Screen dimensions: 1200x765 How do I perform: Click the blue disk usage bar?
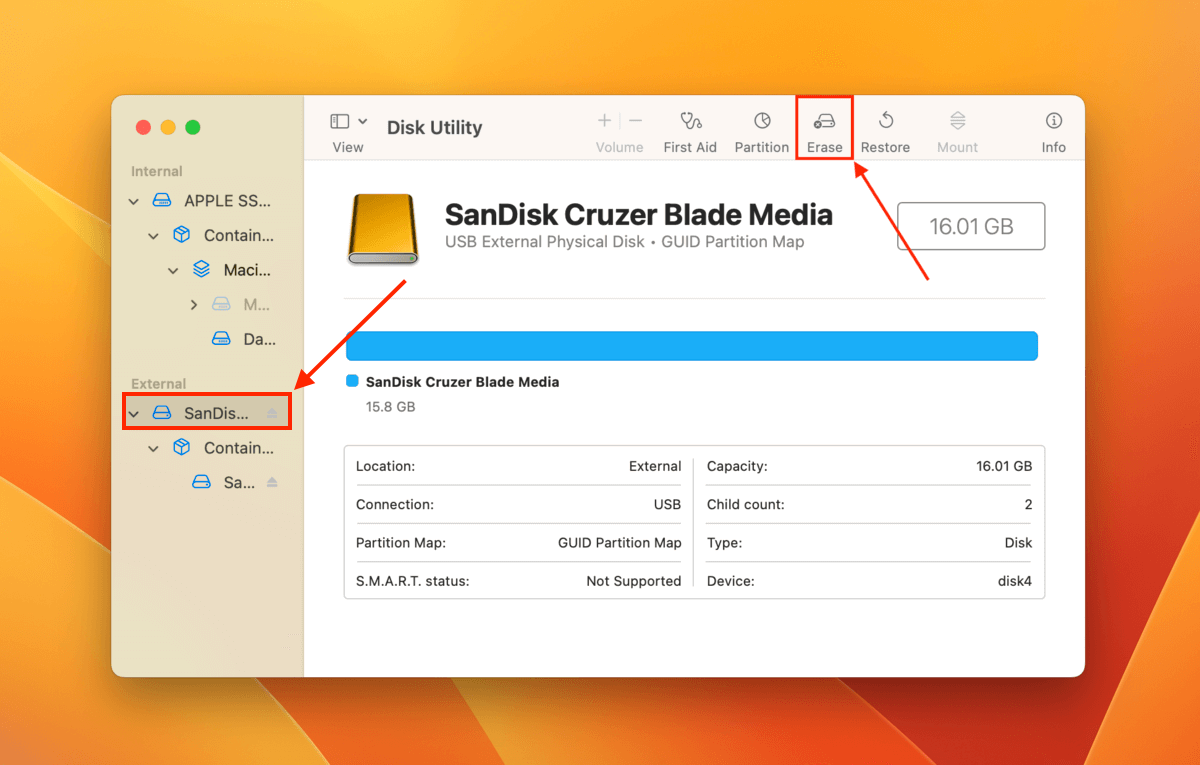(692, 346)
